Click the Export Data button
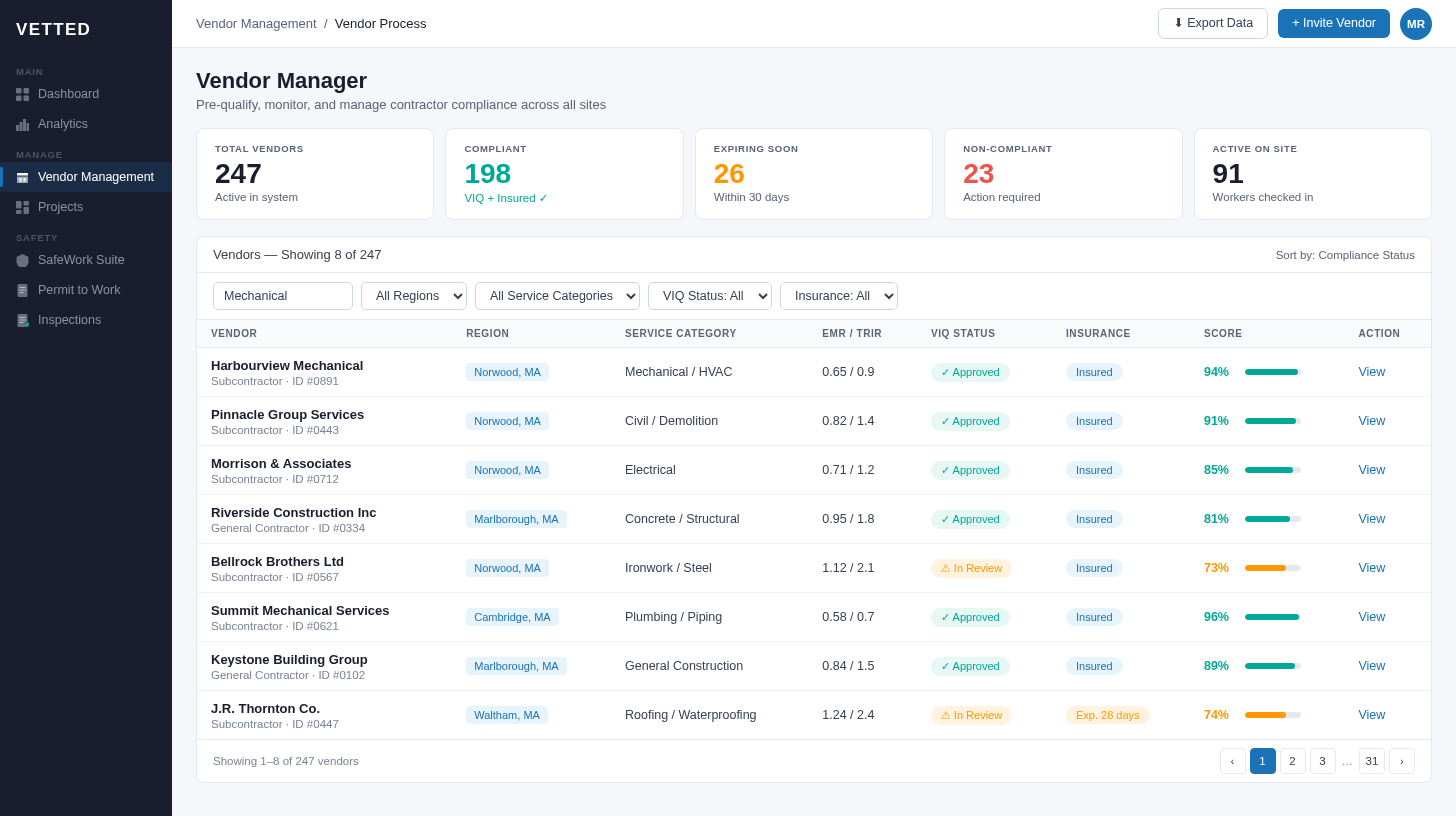Image resolution: width=1456 pixels, height=816 pixels. pos(1212,23)
